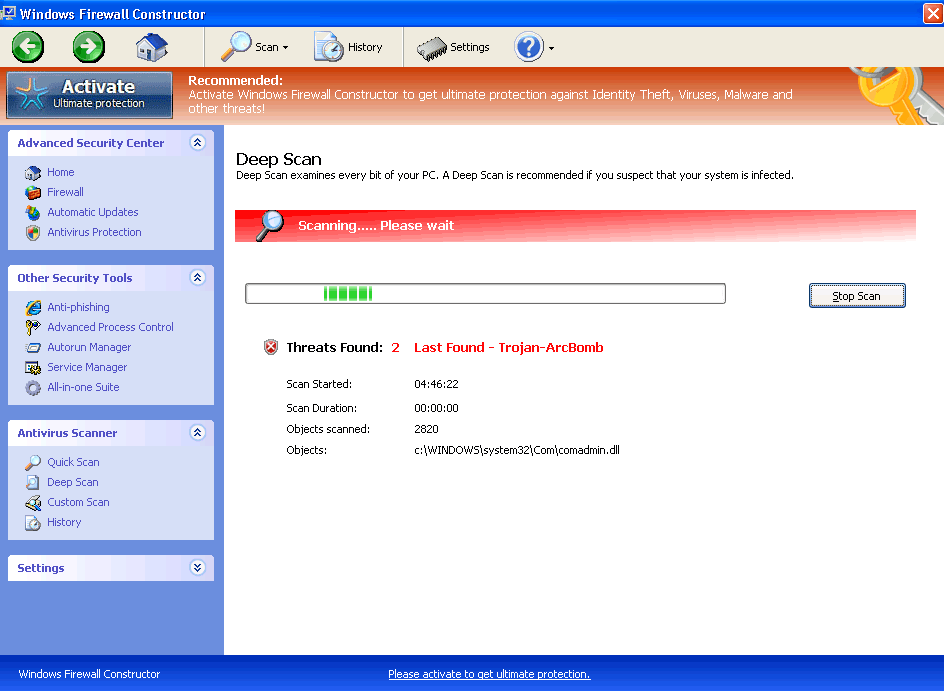Open the Anti-phishing tool
This screenshot has width=944, height=691.
click(x=74, y=307)
